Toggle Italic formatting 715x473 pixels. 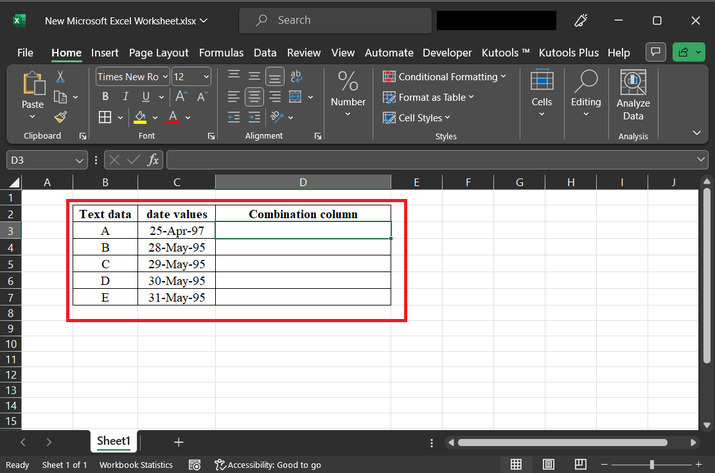[x=125, y=97]
